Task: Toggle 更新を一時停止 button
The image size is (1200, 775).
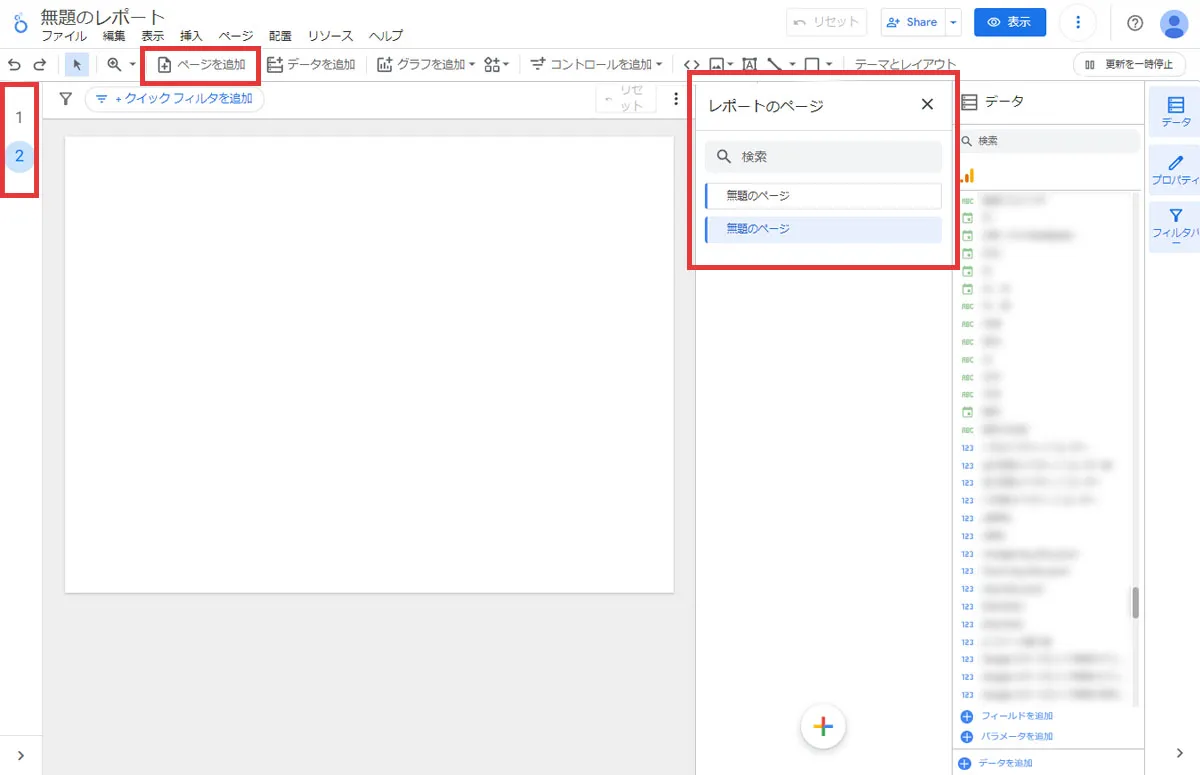Action: coord(1129,65)
